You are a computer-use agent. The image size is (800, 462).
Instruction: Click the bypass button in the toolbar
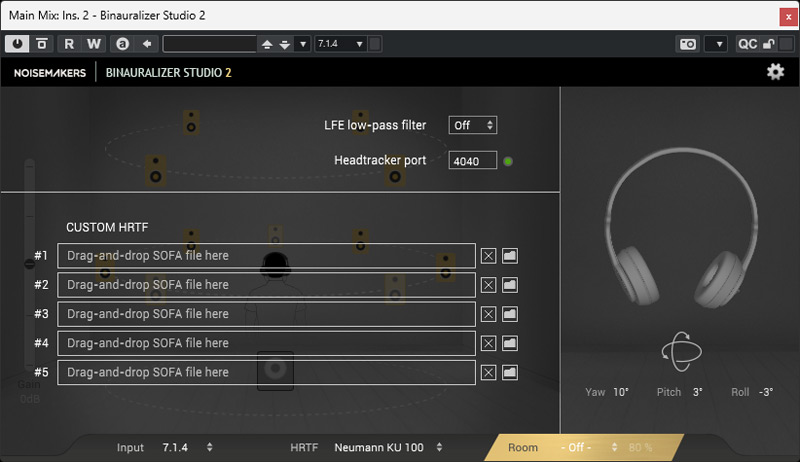pos(42,44)
